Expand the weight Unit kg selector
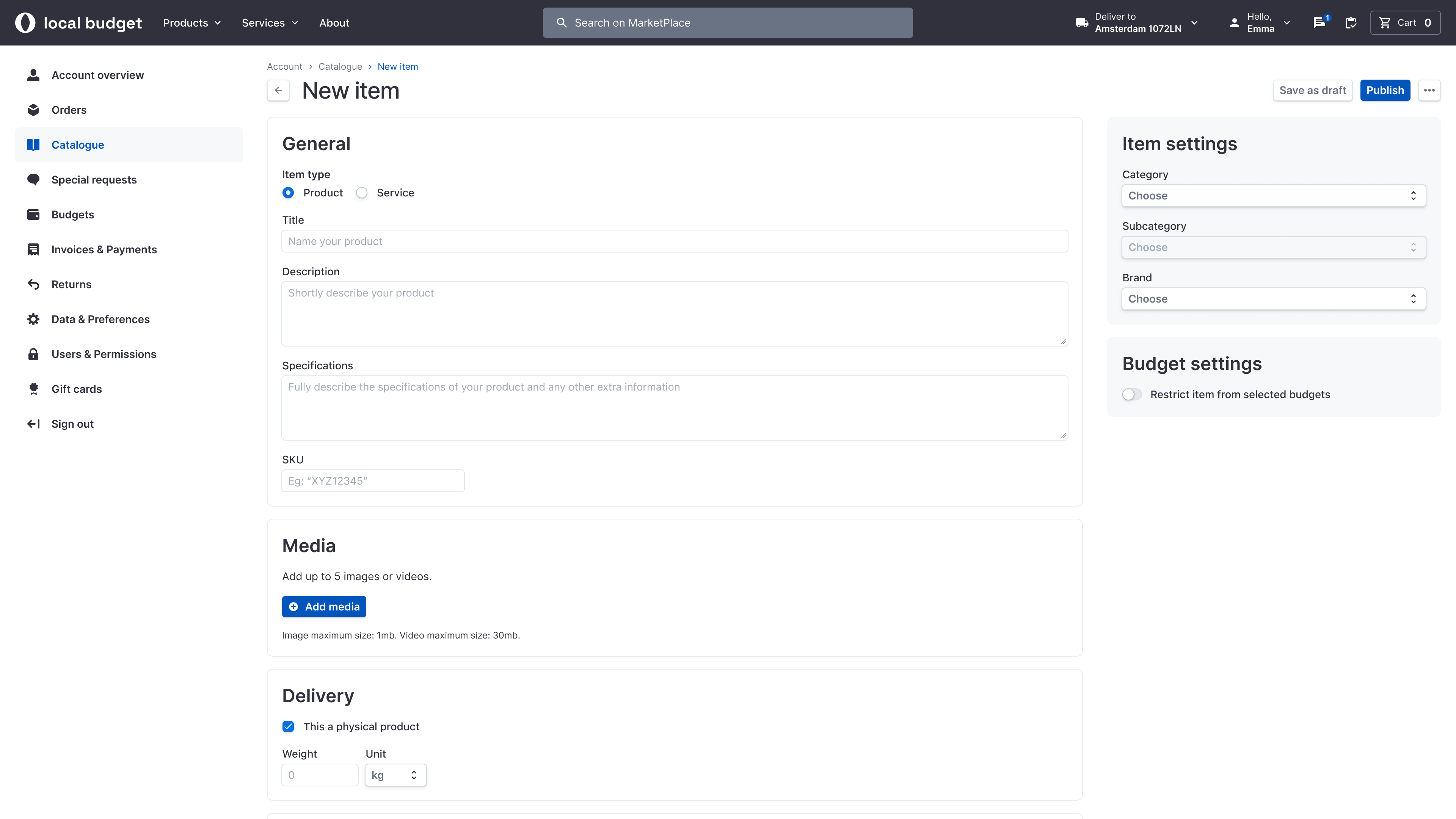This screenshot has height=819, width=1456. (395, 775)
